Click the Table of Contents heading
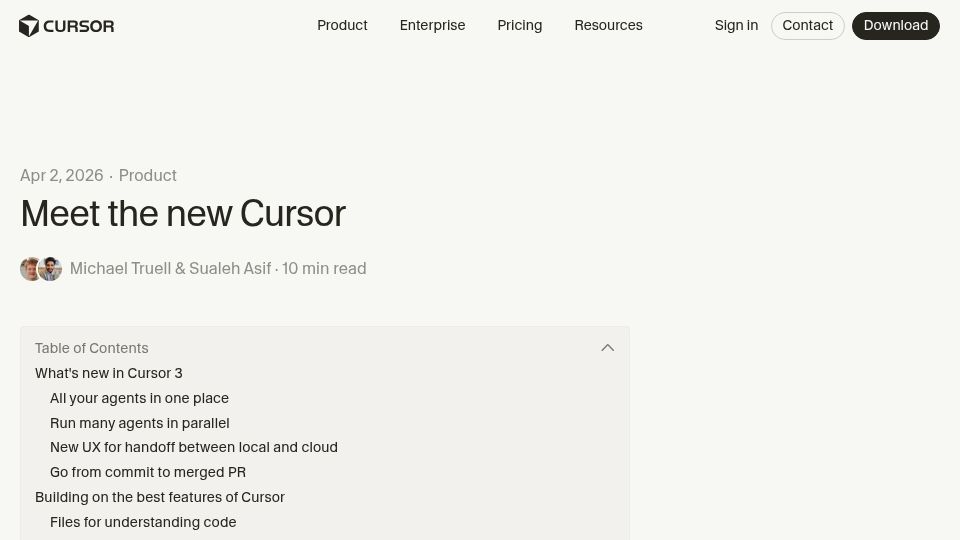 coord(91,348)
